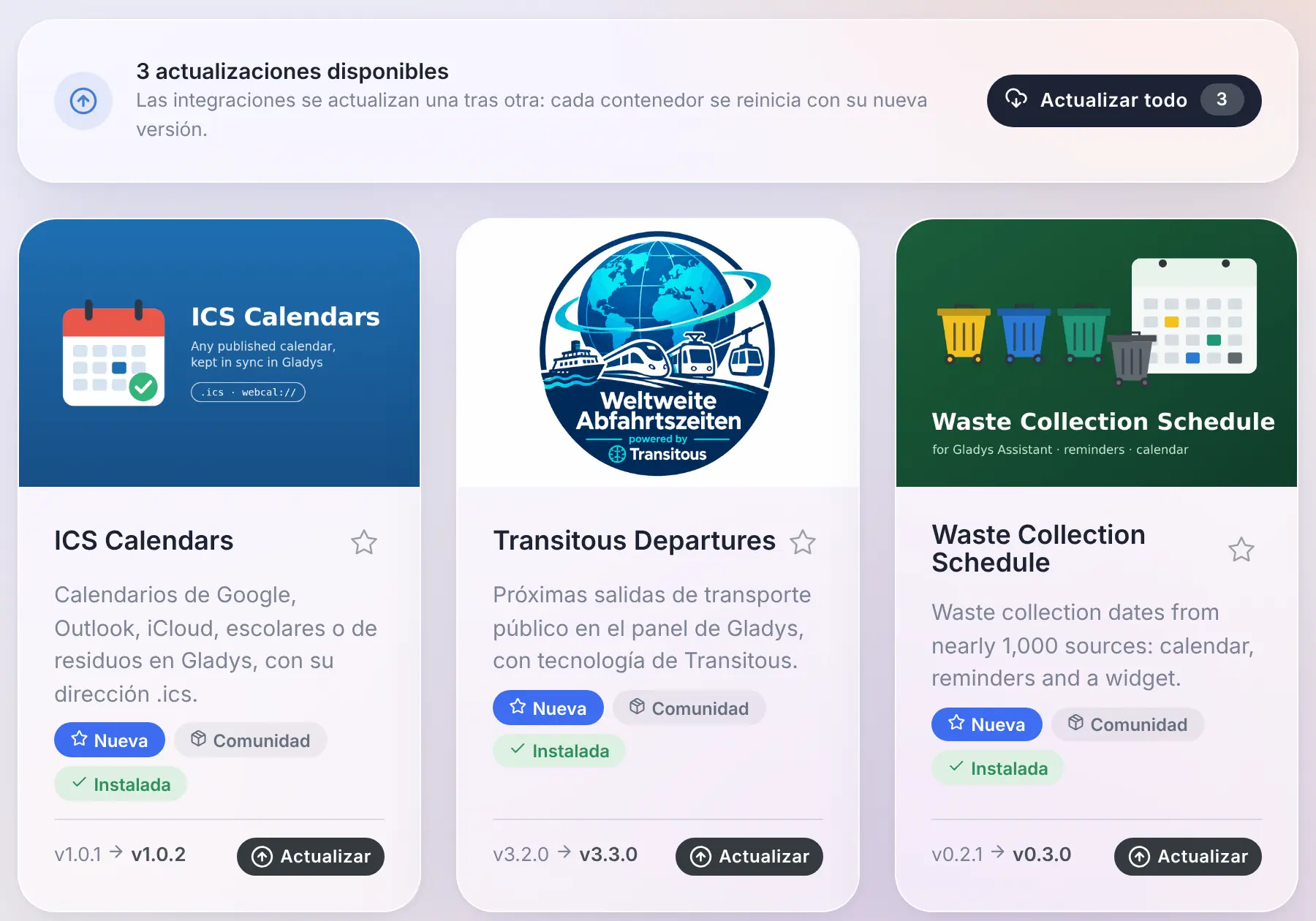
Task: Click Instalada badge on Transitous Departures
Action: tap(559, 751)
